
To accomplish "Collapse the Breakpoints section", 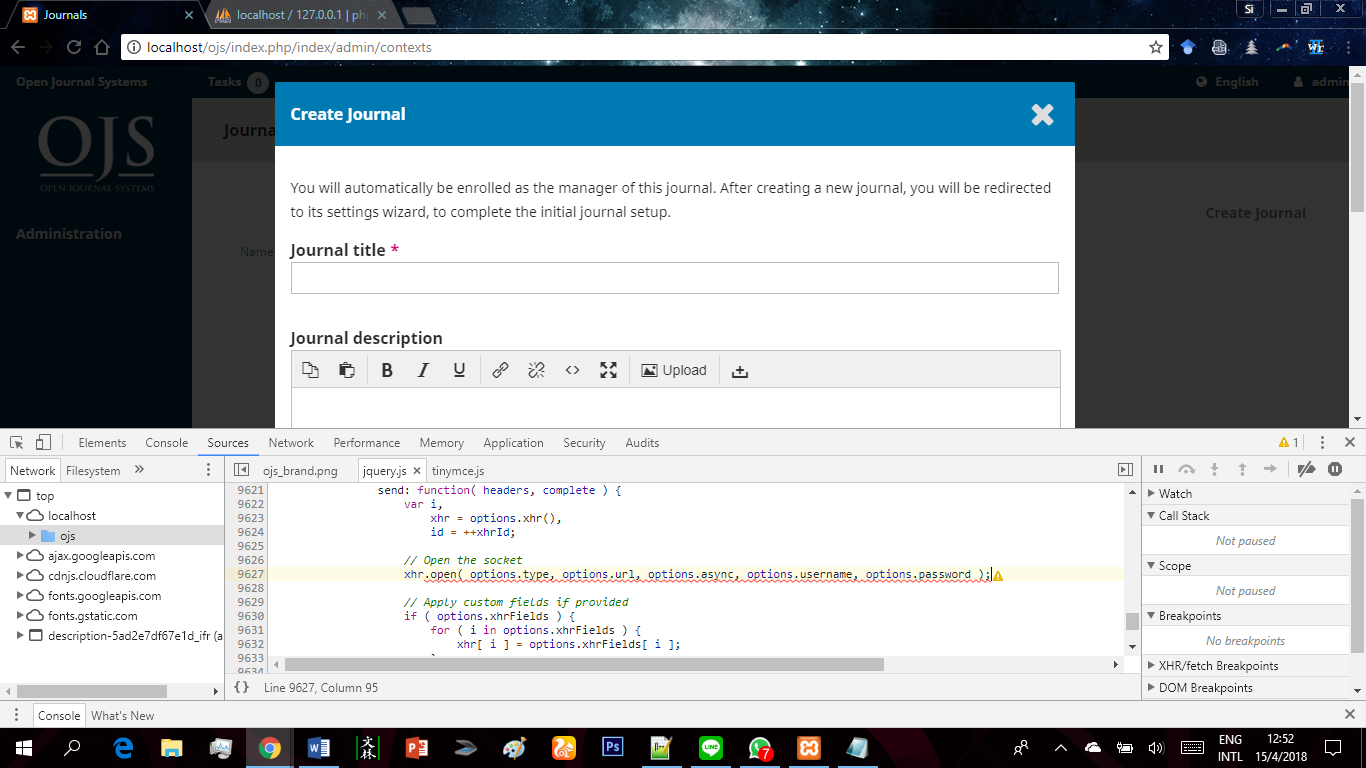I will coord(1151,616).
